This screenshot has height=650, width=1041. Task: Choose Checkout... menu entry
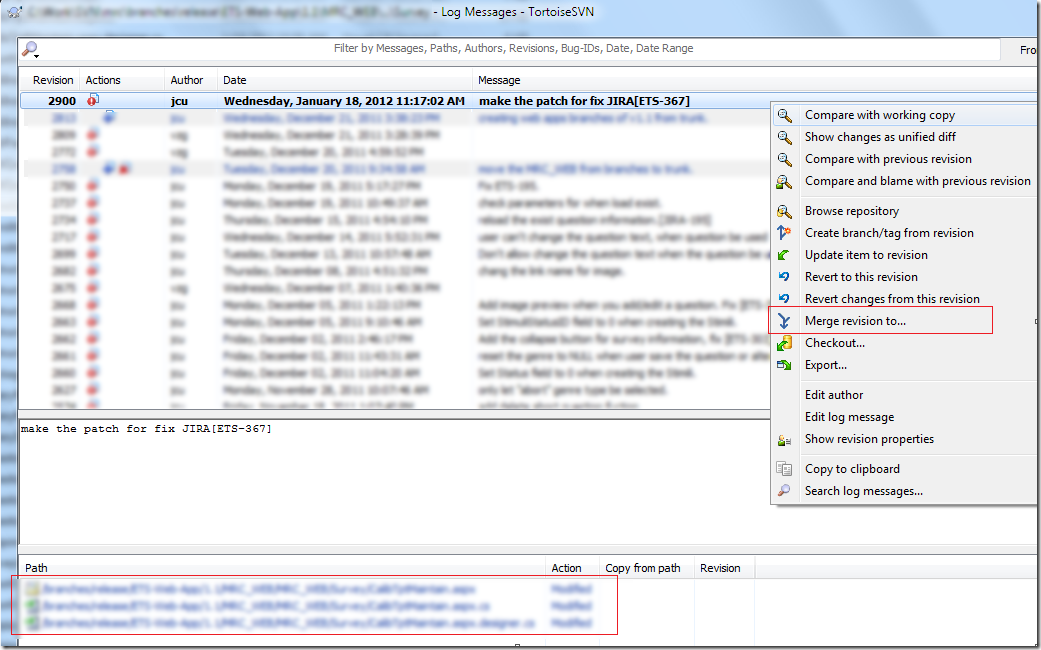tap(835, 343)
